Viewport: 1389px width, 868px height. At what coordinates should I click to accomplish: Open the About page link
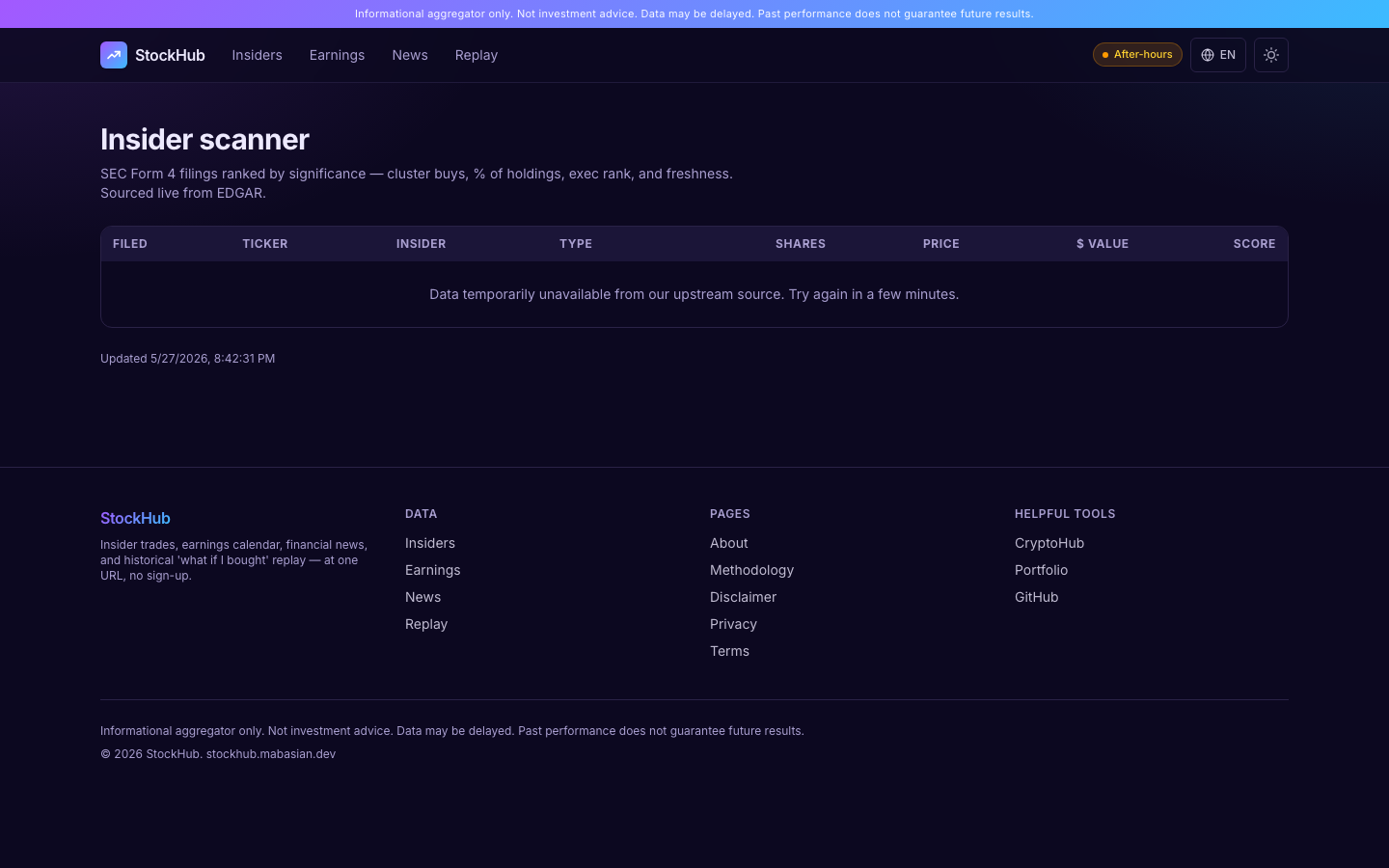[x=729, y=543]
